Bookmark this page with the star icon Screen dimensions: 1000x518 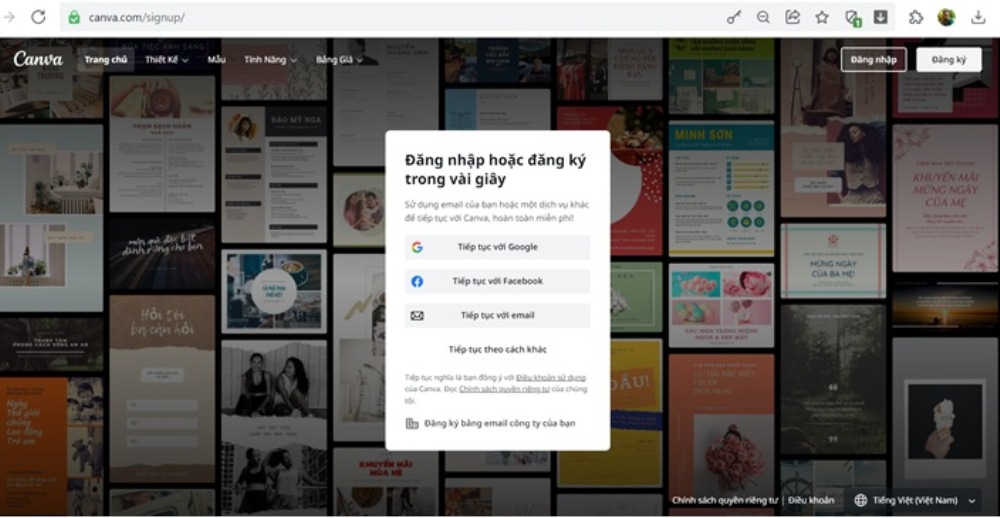click(821, 18)
